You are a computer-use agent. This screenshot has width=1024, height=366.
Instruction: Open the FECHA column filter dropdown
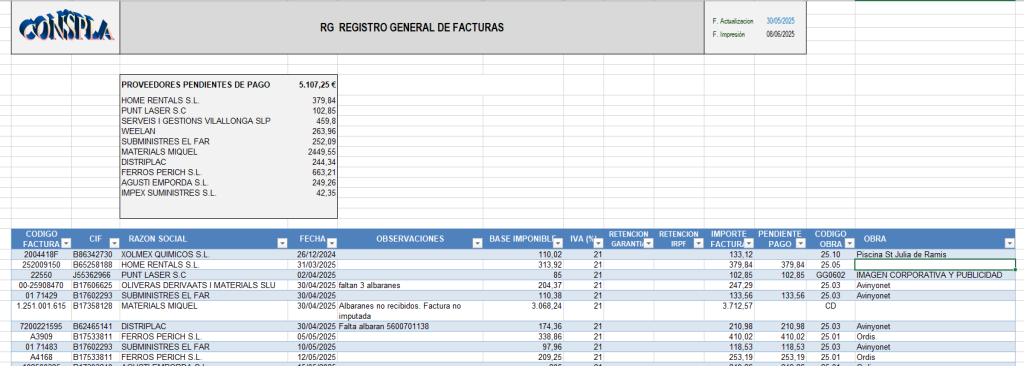click(332, 243)
